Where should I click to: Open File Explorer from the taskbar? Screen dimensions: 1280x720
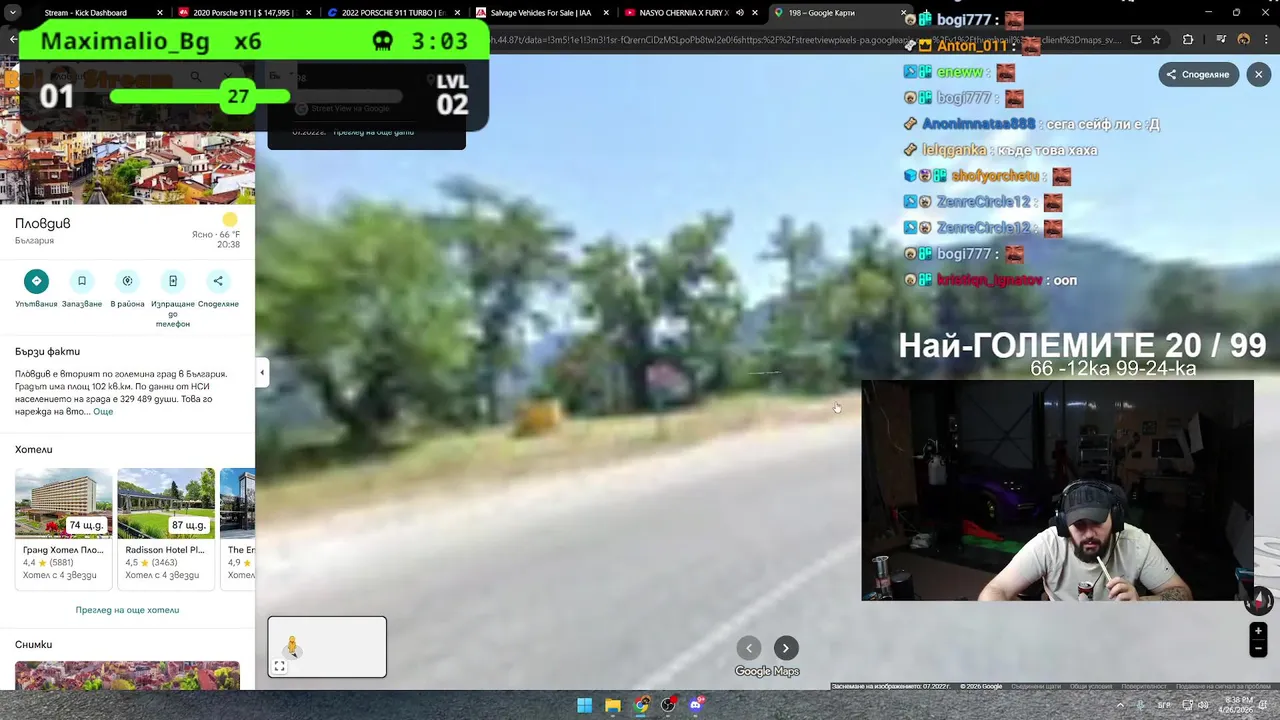pos(612,705)
